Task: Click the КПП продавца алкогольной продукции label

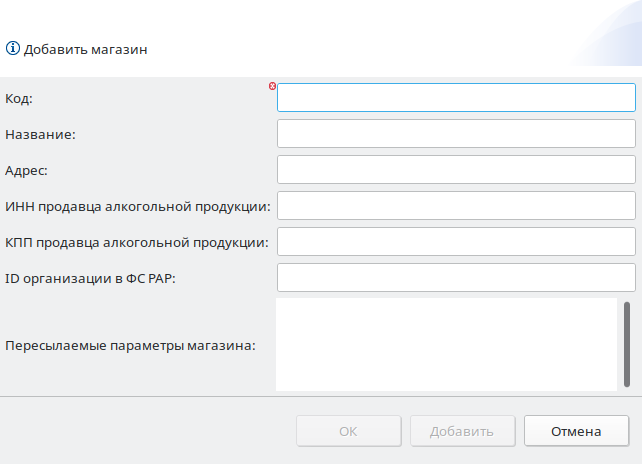Action: 137,243
